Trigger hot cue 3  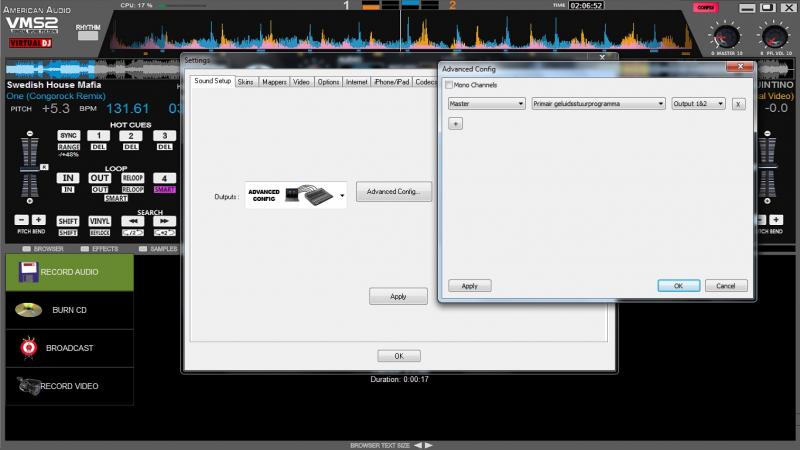click(164, 136)
